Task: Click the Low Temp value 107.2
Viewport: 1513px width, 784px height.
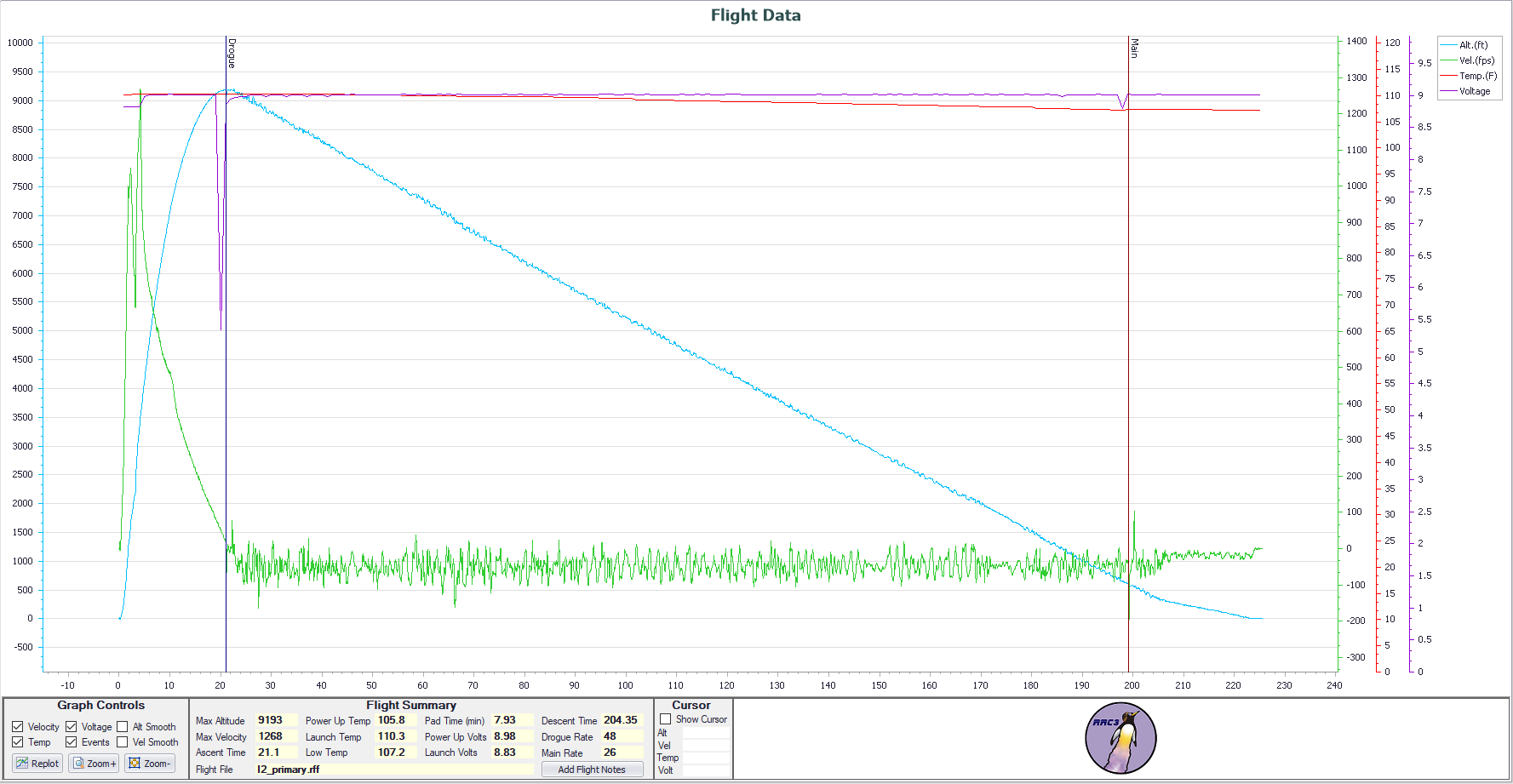Action: pos(396,753)
